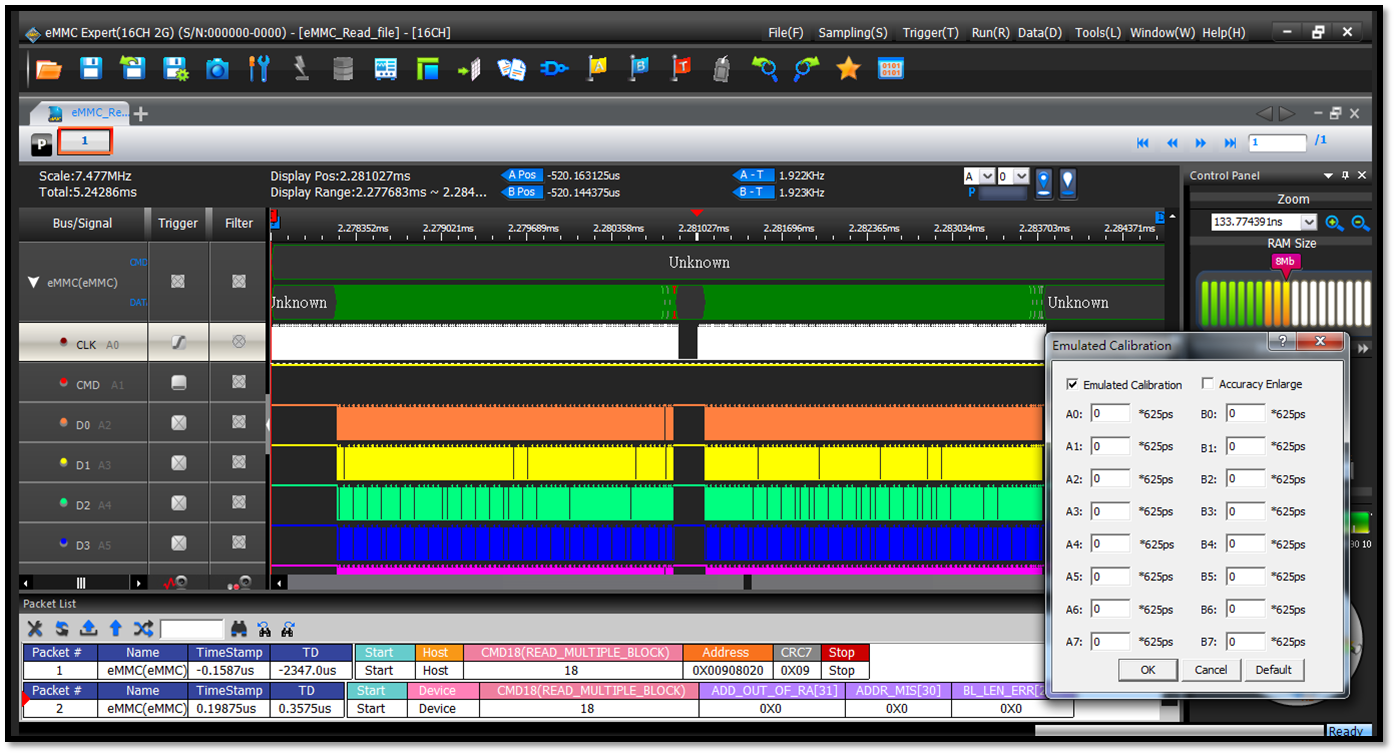Image resolution: width=1396 pixels, height=755 pixels.
Task: Click the gray database stack icon
Action: (x=343, y=69)
